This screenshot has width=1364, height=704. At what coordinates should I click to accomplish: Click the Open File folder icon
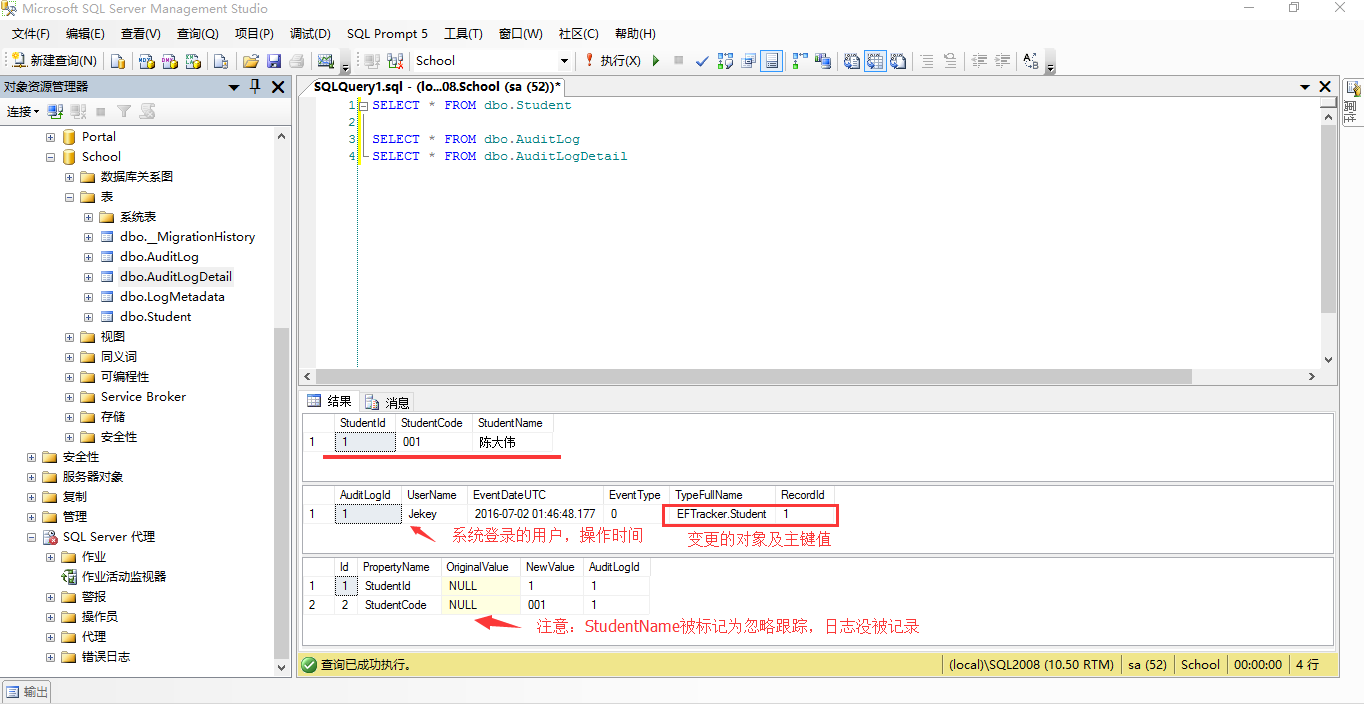tap(251, 61)
